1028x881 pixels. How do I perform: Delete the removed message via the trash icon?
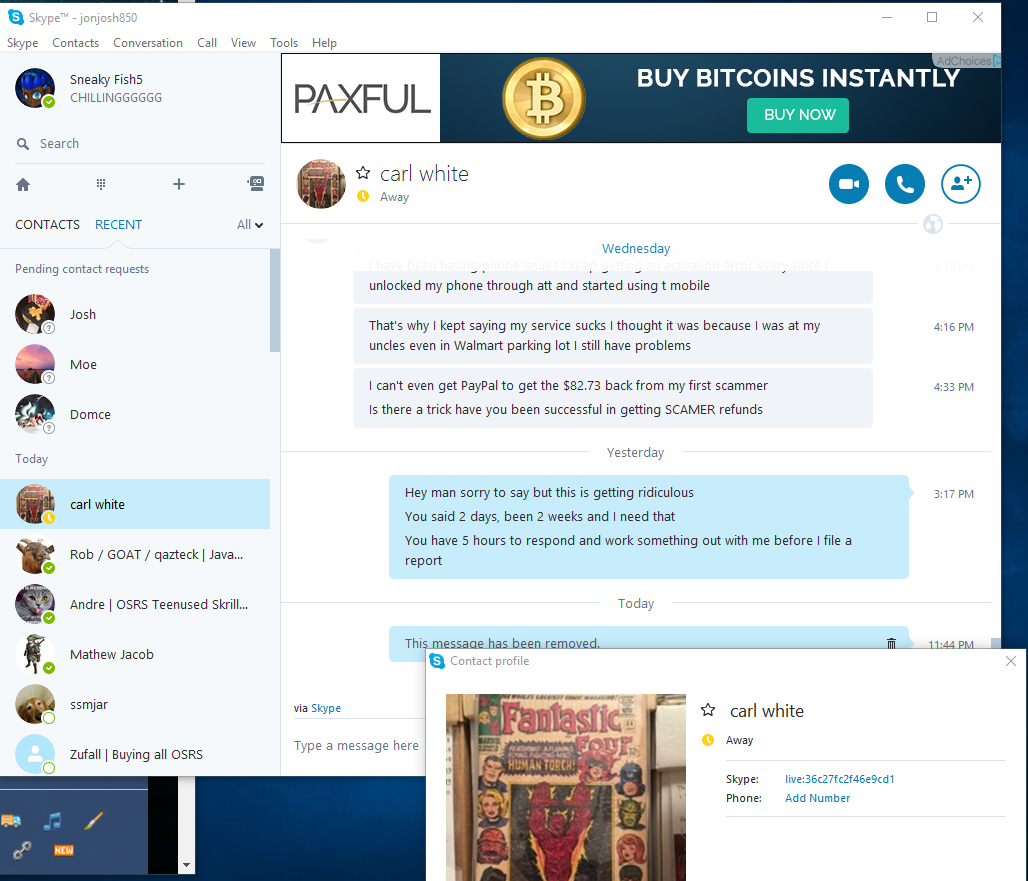tap(891, 643)
